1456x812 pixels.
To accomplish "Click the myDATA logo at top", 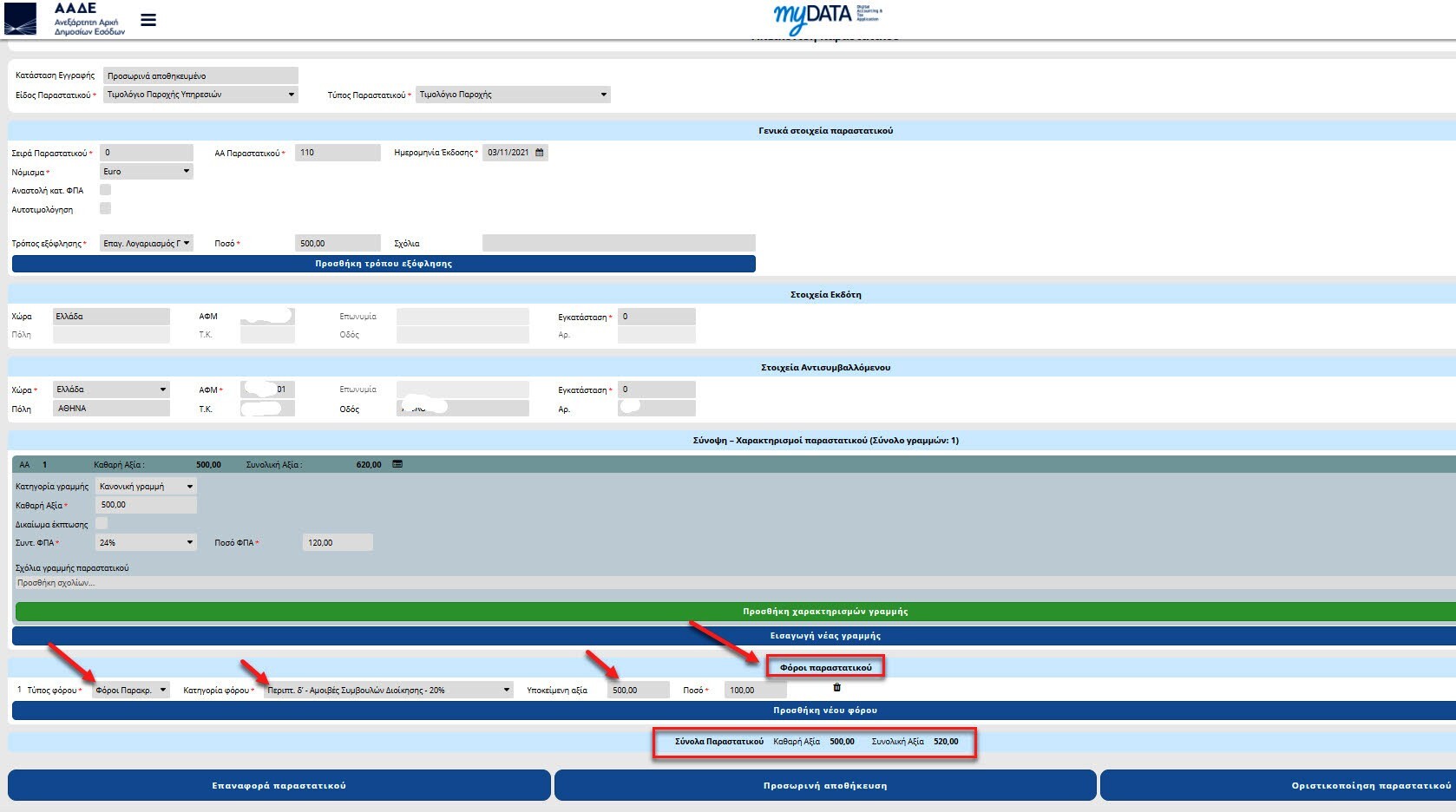I will click(x=827, y=17).
